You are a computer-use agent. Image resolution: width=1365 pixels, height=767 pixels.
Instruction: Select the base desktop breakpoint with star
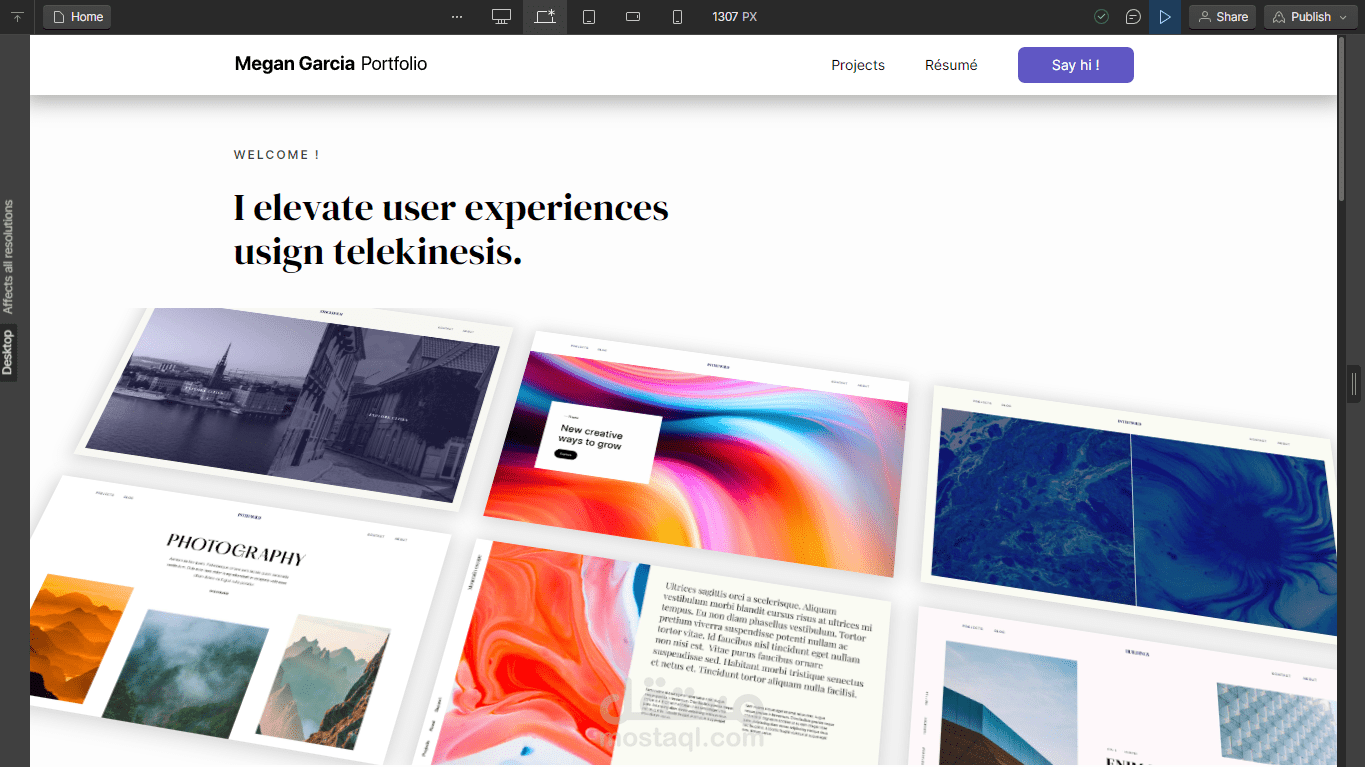(545, 17)
